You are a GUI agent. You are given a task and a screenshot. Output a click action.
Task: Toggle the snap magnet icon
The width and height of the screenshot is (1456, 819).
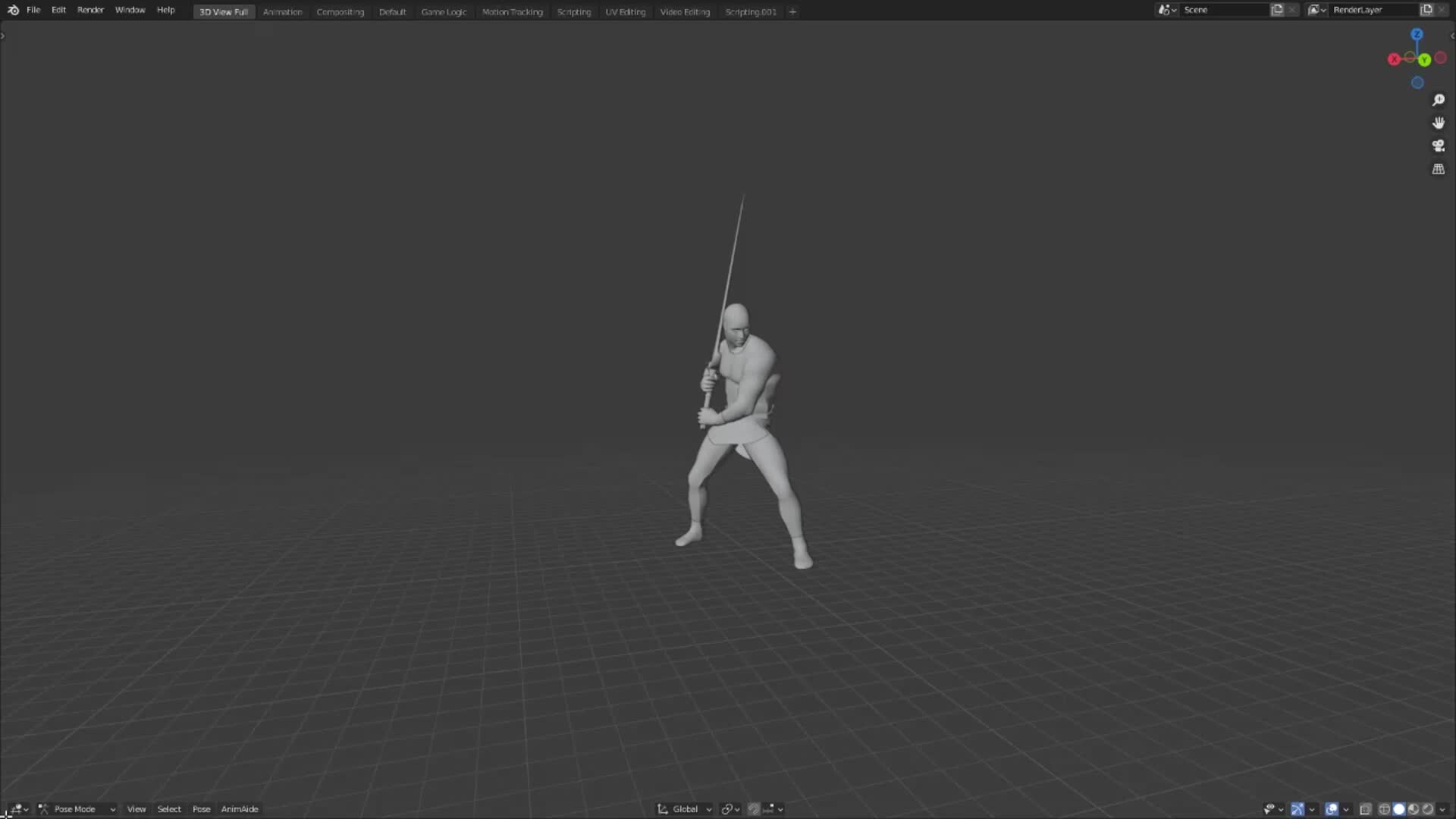coord(753,809)
